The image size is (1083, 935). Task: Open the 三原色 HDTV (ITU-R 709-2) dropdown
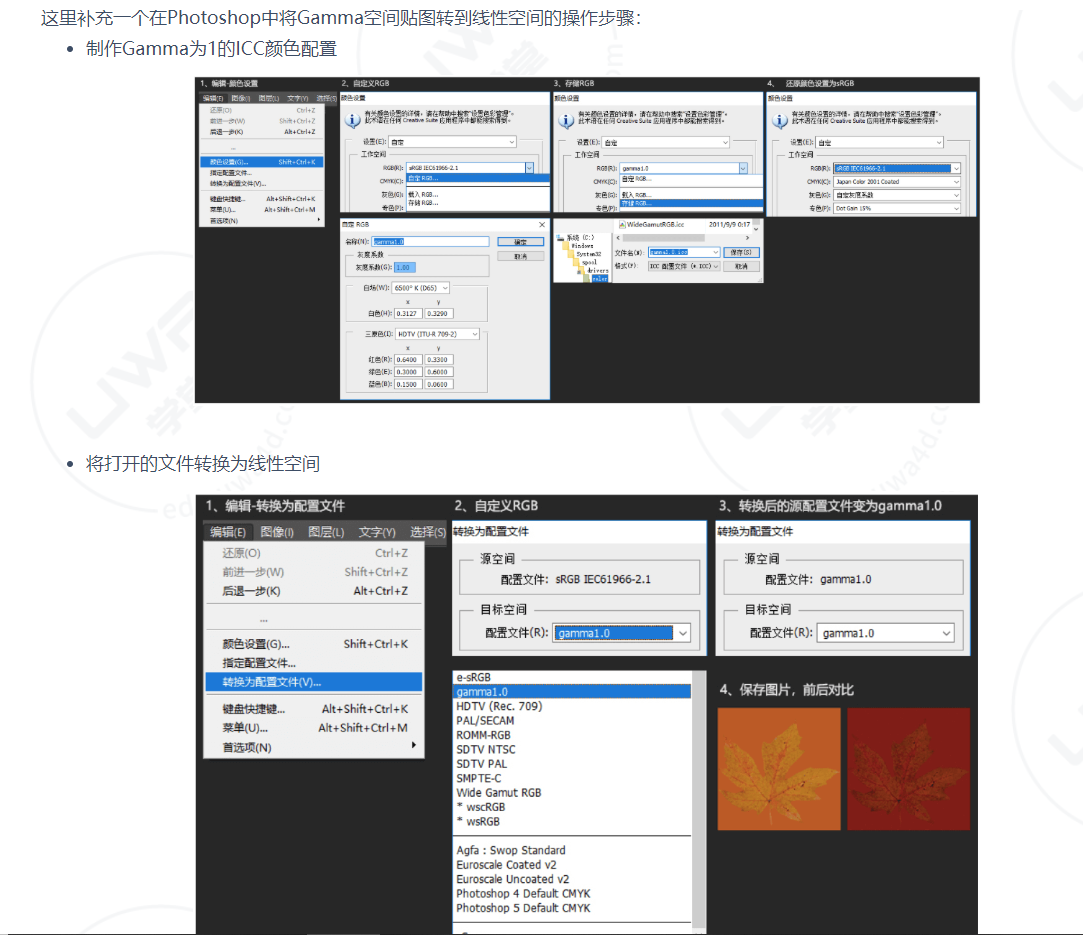coord(437,334)
